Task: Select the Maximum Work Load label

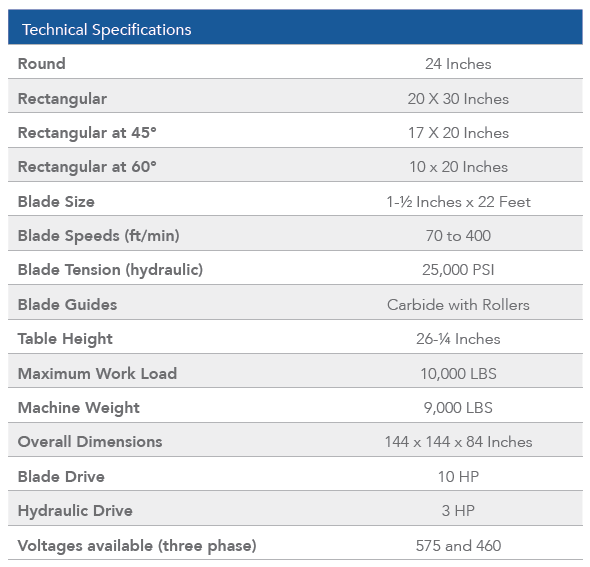Action: click(97, 374)
